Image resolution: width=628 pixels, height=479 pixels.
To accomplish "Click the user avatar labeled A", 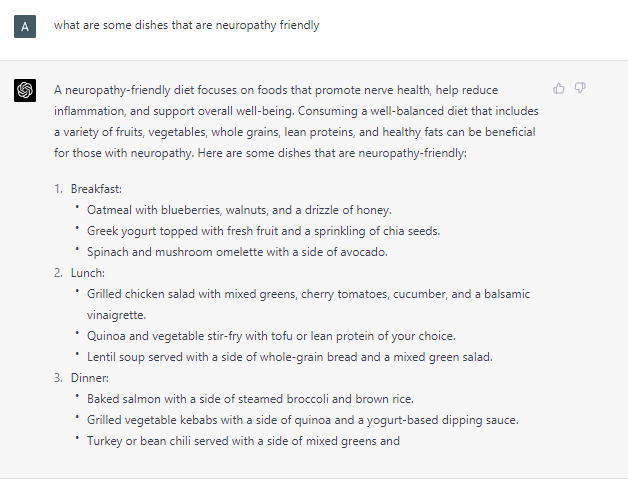I will 25,27.
